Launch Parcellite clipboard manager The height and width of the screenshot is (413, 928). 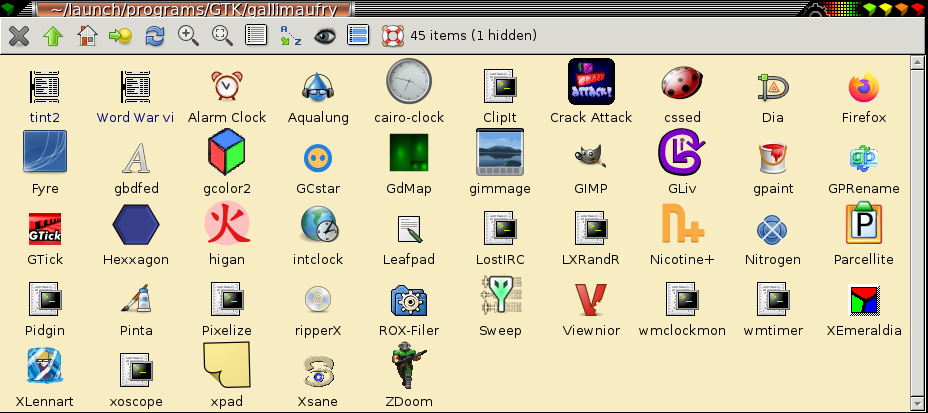click(x=863, y=223)
